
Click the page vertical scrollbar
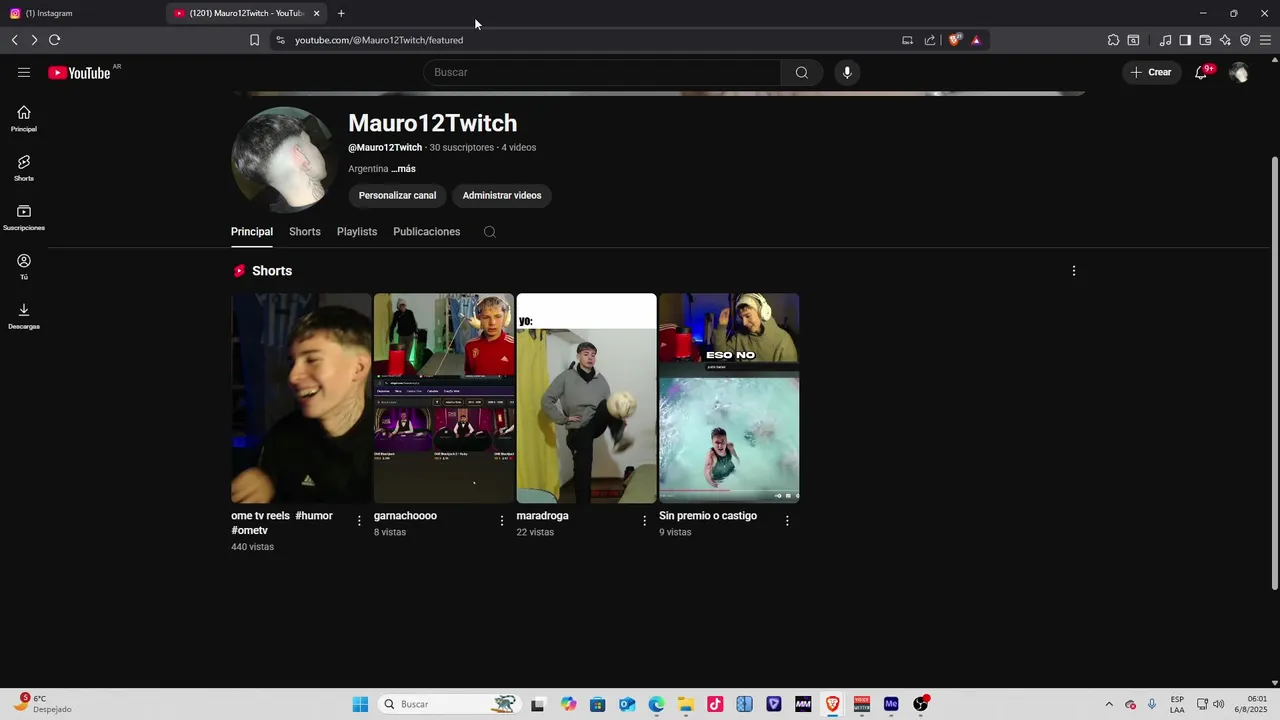pyautogui.click(x=1274, y=373)
